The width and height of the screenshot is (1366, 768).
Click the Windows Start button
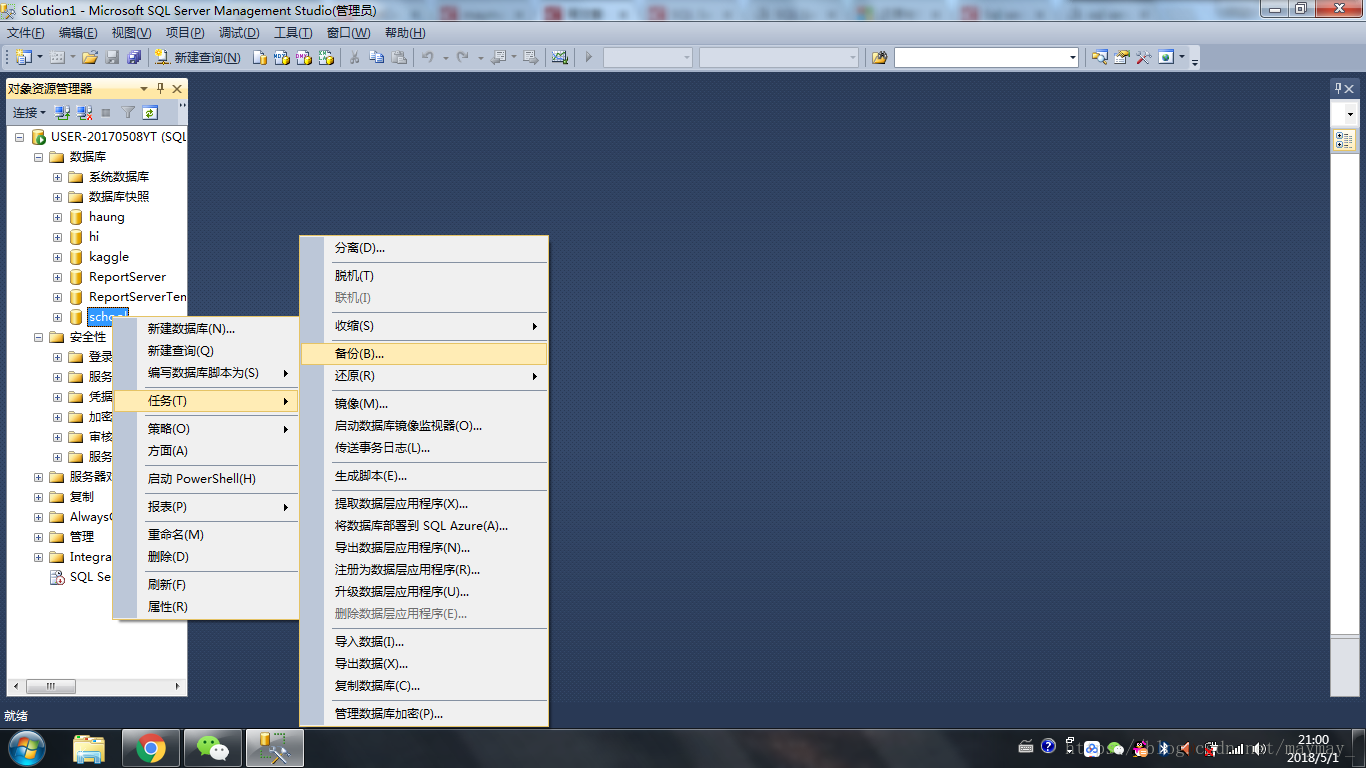point(27,748)
